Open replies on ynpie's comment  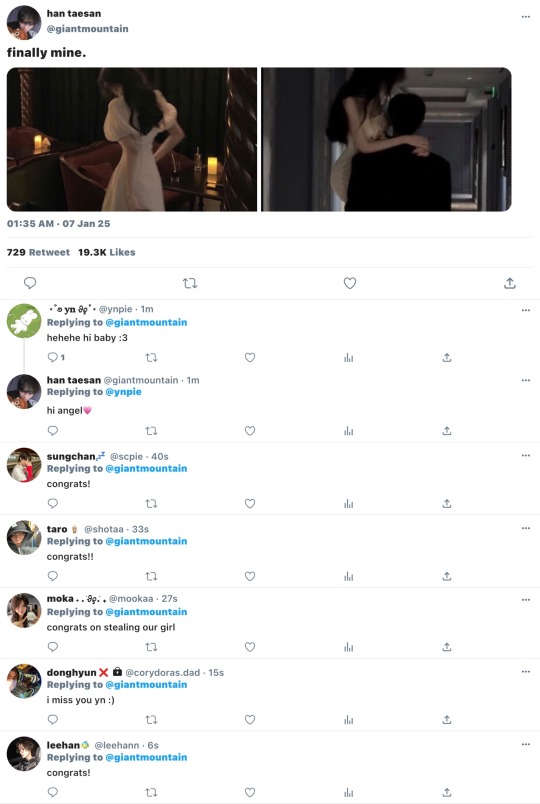[55, 357]
